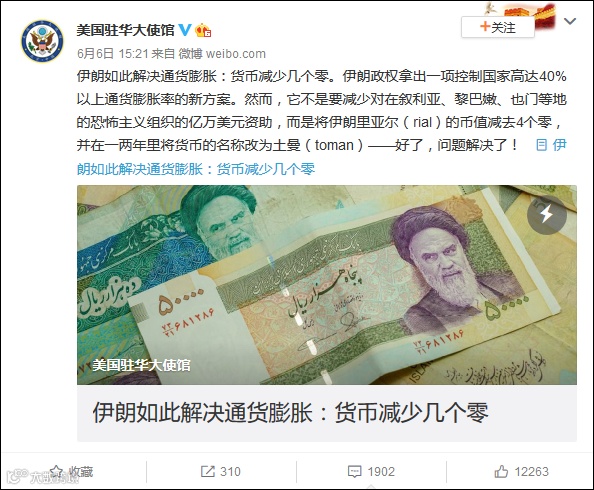Click the article document icon before link
This screenshot has height=490, width=594.
pyautogui.click(x=541, y=145)
